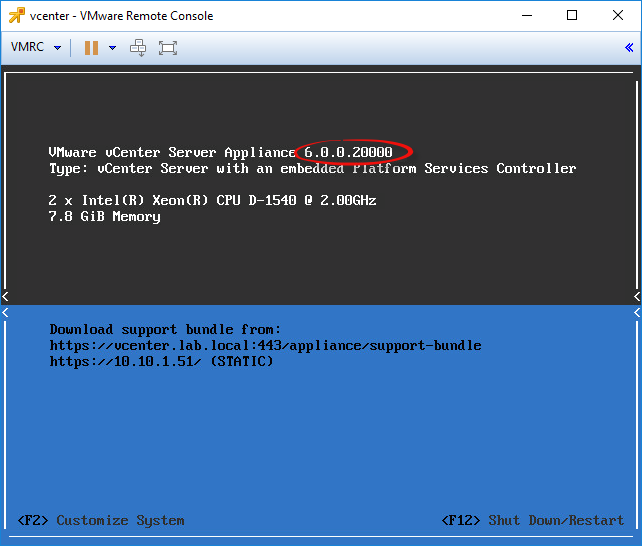Click the F12 Shut Down/Restart option
Screen dimensions: 642x546
click(533, 520)
